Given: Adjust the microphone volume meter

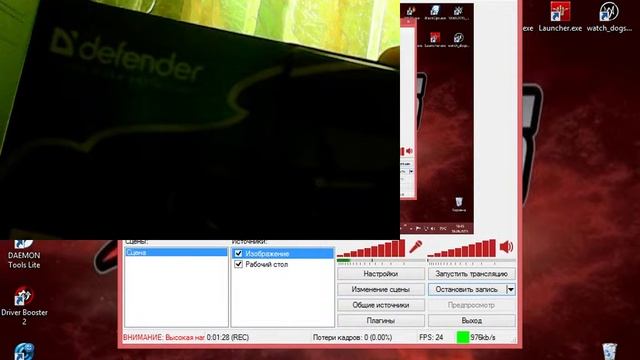Looking at the screenshot, I should tap(371, 249).
